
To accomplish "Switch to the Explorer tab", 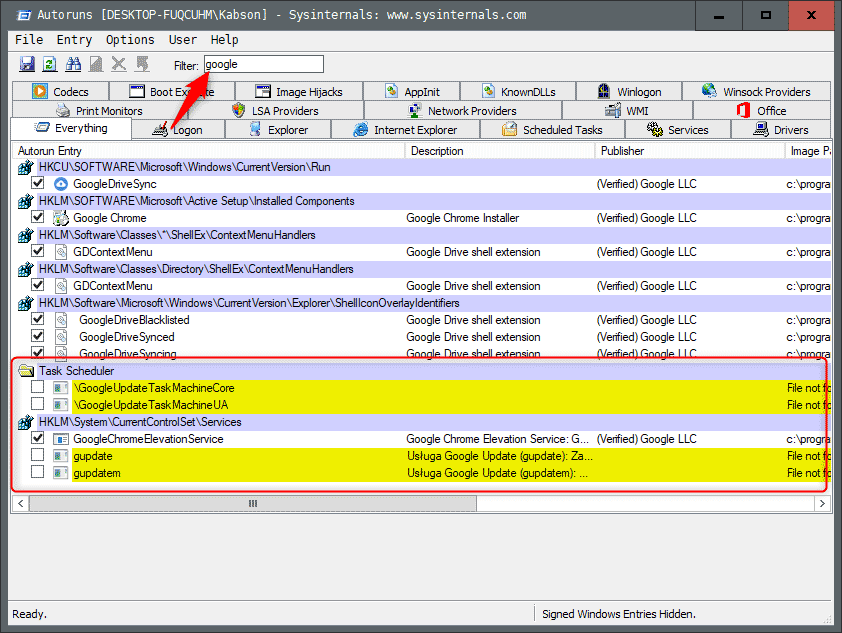I will click(x=278, y=130).
